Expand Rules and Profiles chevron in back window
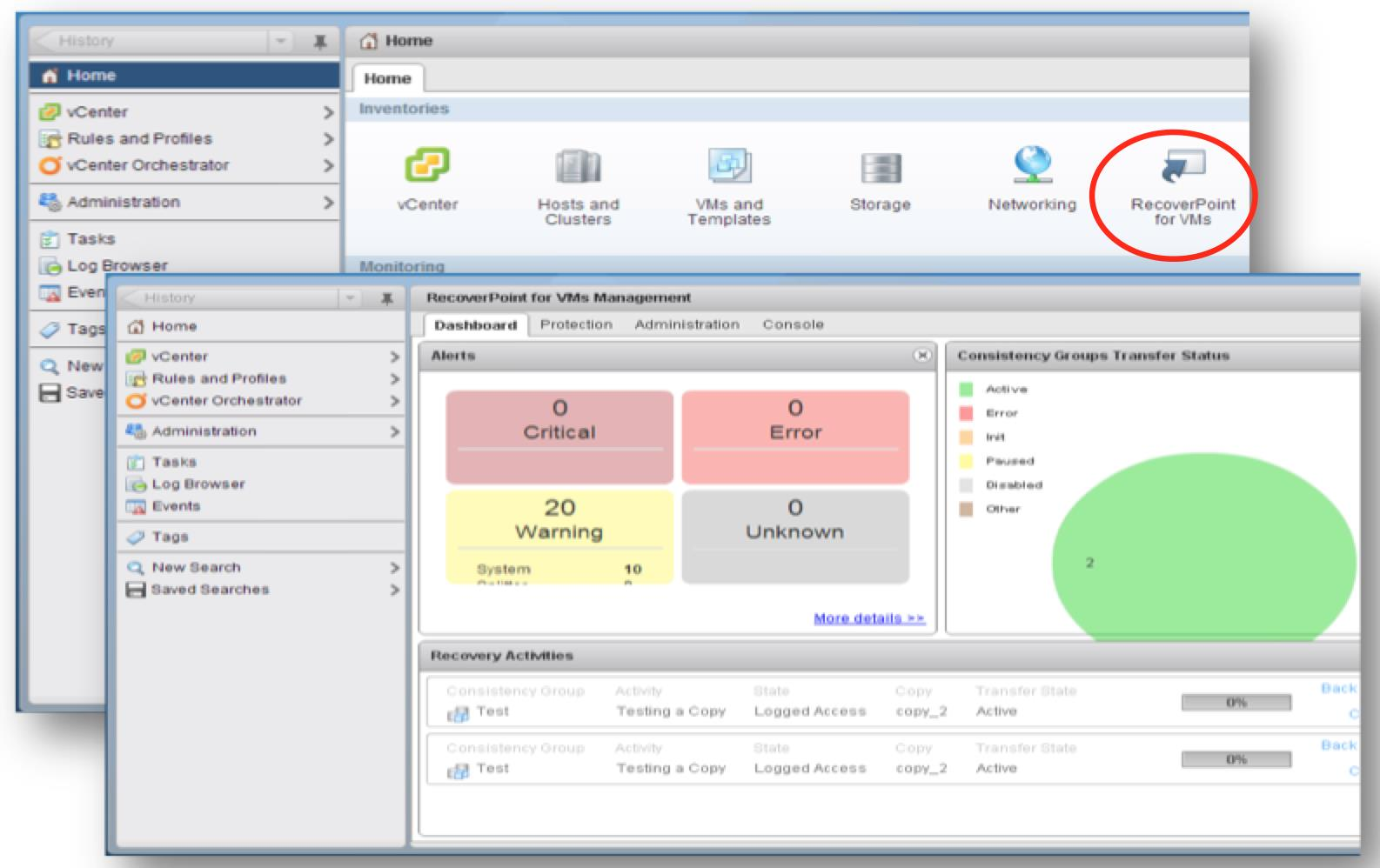This screenshot has height=868, width=1380. coord(328,139)
